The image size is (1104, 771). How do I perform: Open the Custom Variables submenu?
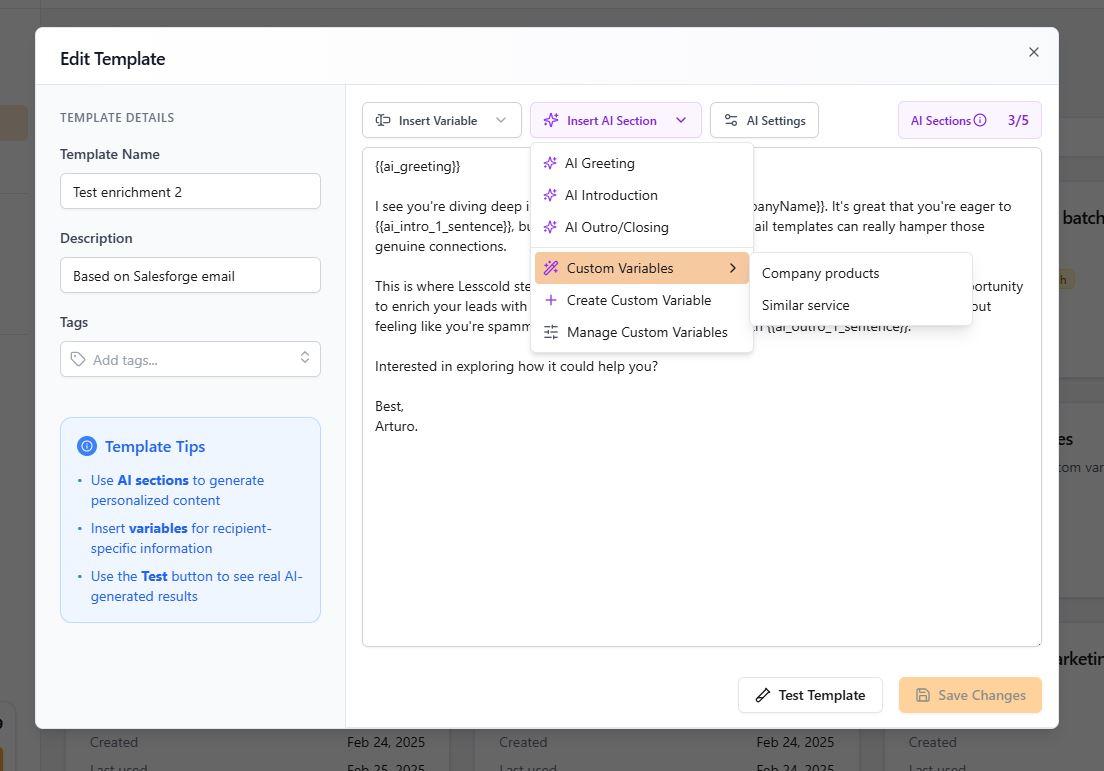coord(641,268)
